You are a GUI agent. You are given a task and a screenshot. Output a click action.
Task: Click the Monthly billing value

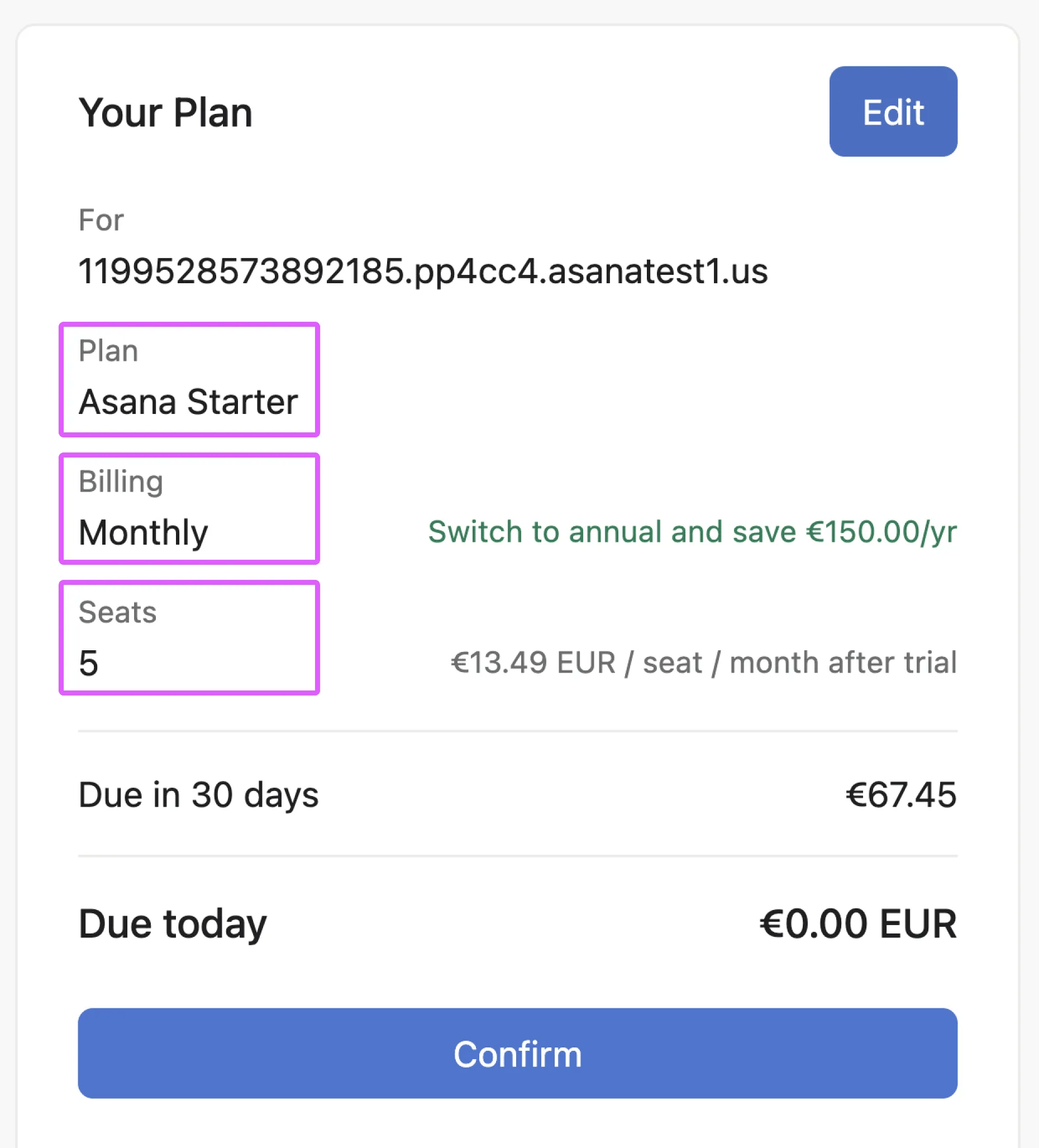(x=144, y=533)
